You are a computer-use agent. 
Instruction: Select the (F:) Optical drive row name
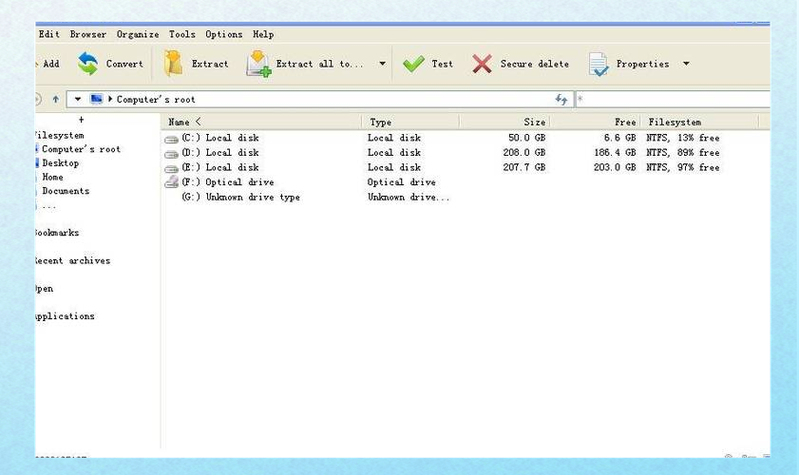(x=228, y=182)
